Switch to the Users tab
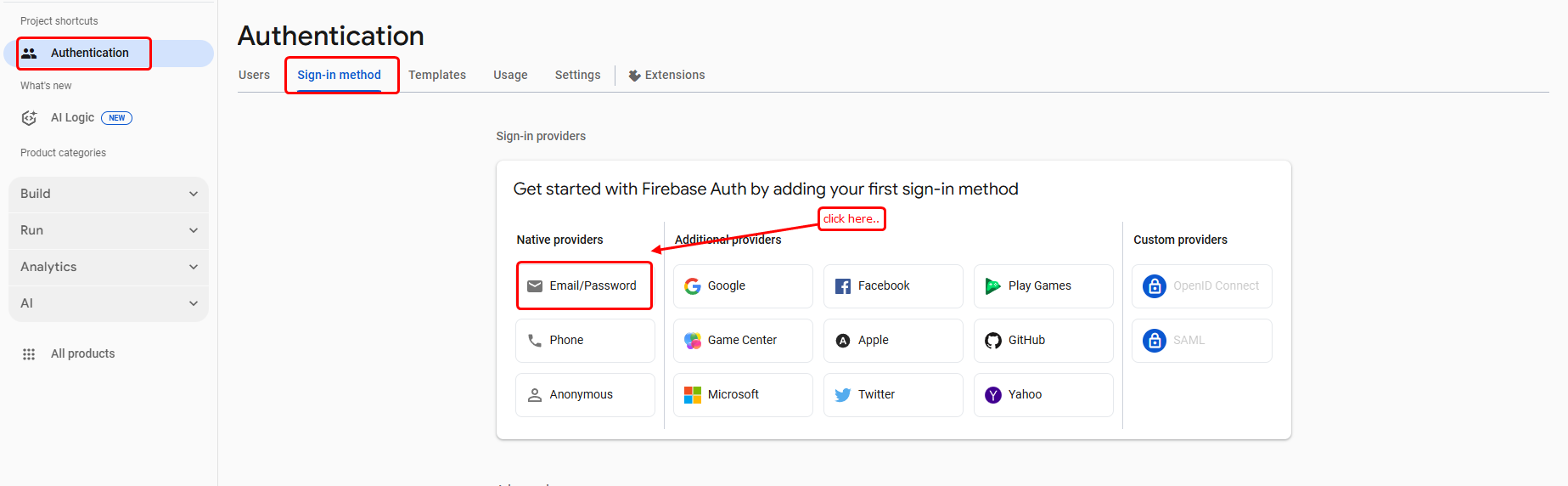1568x486 pixels. pyautogui.click(x=254, y=75)
